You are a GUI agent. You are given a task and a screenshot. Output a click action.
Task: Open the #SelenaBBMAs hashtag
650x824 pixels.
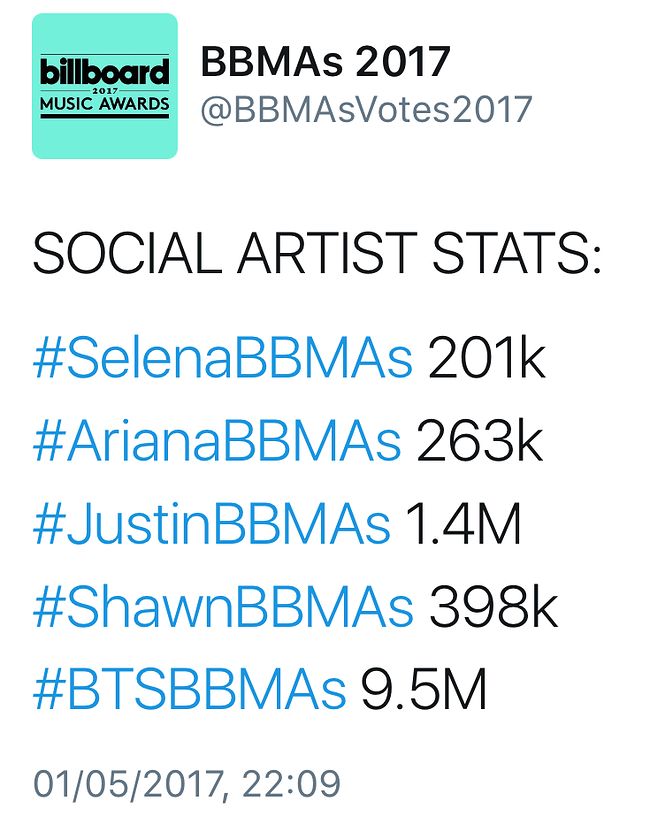(222, 359)
